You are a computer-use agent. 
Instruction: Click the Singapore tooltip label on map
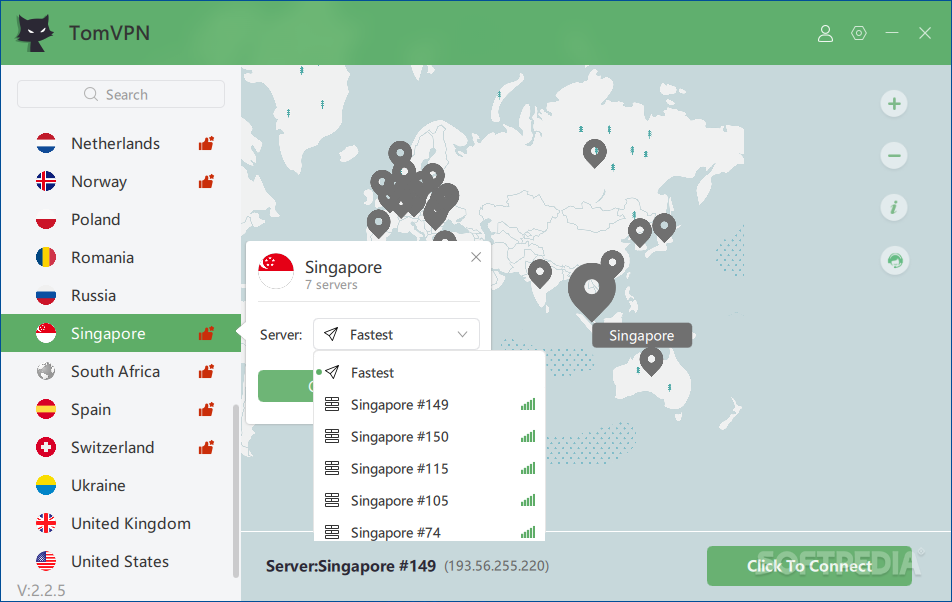pos(642,336)
